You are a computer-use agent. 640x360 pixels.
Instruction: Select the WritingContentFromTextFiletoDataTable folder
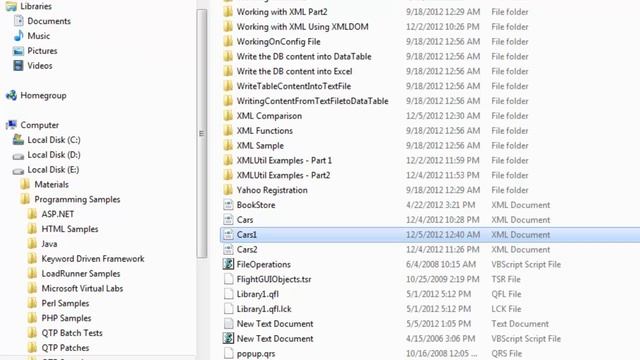[x=313, y=101]
